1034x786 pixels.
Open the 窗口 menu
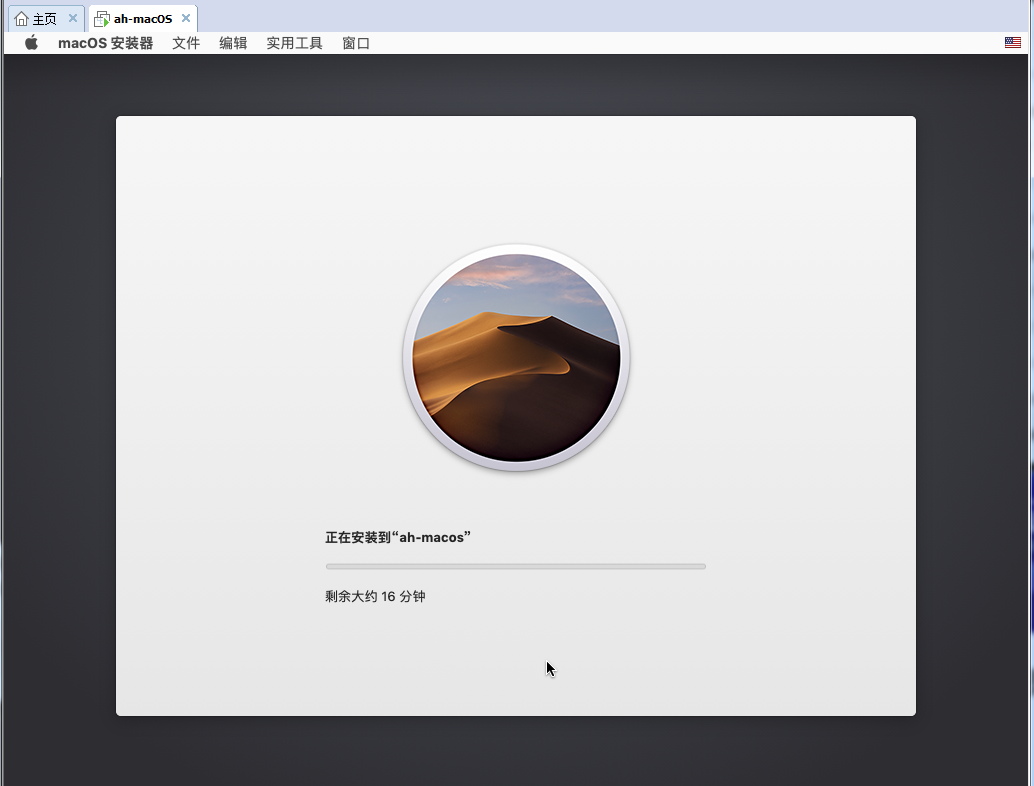pyautogui.click(x=356, y=43)
